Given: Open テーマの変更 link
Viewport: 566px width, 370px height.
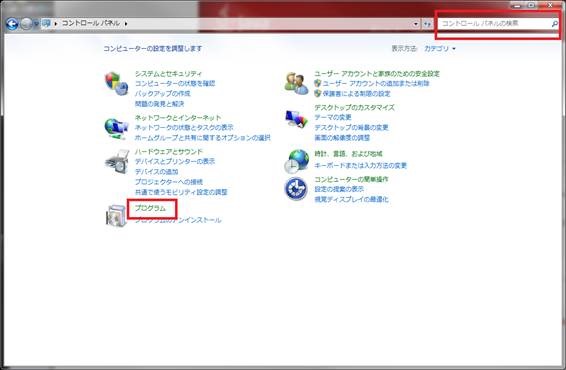Looking at the screenshot, I should pyautogui.click(x=333, y=117).
